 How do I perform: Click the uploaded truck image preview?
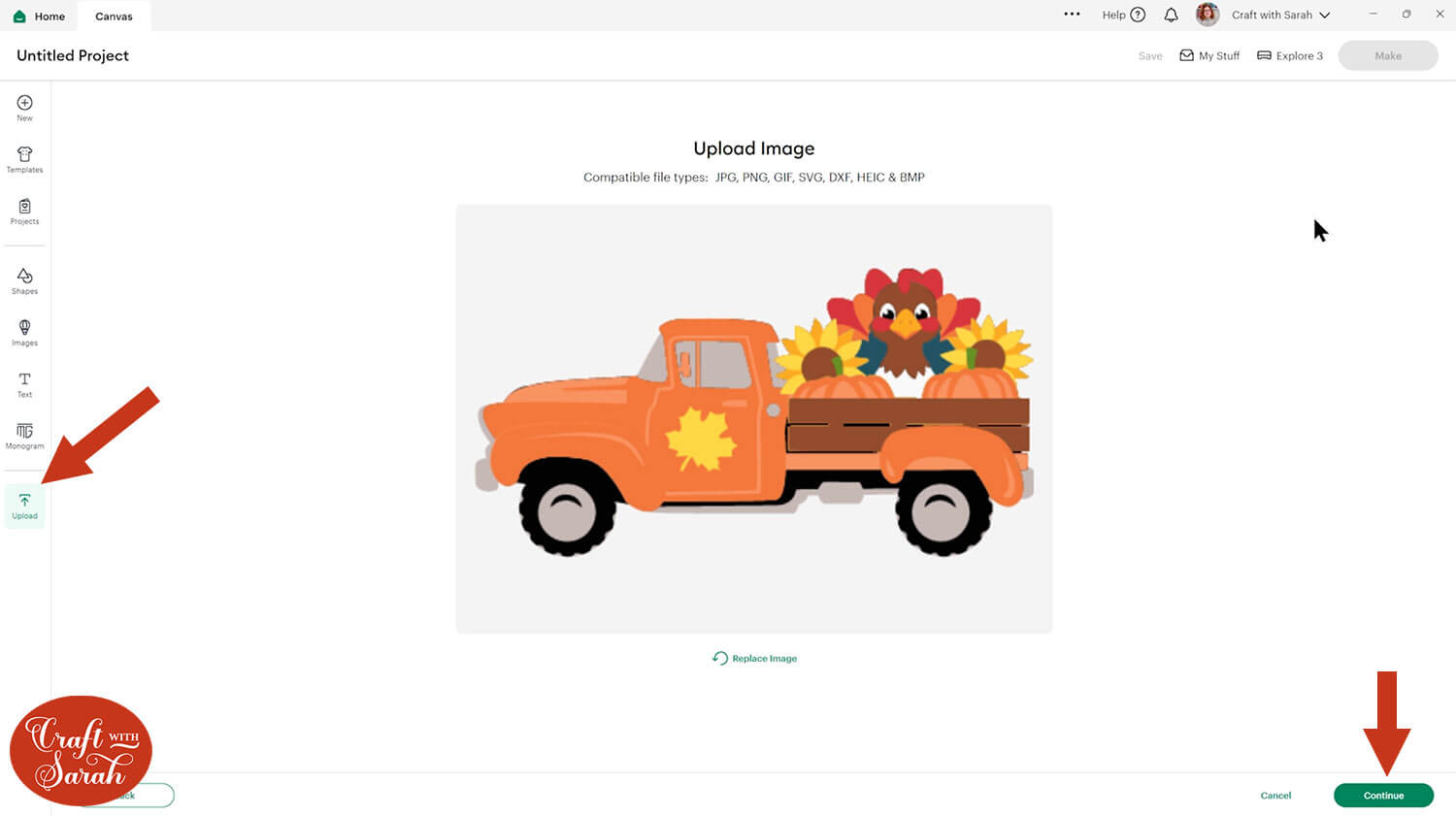(x=753, y=418)
